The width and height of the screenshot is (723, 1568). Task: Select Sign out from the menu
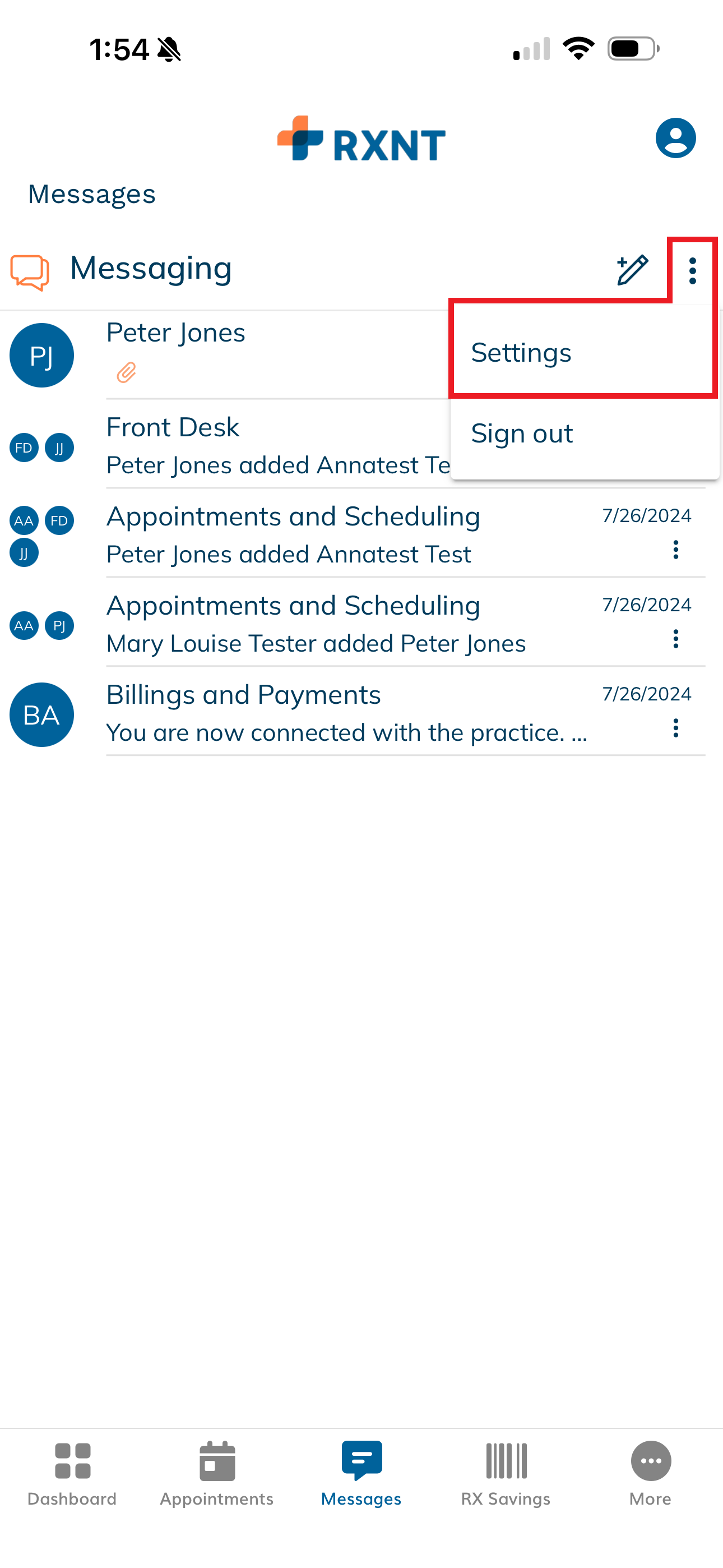[522, 434]
